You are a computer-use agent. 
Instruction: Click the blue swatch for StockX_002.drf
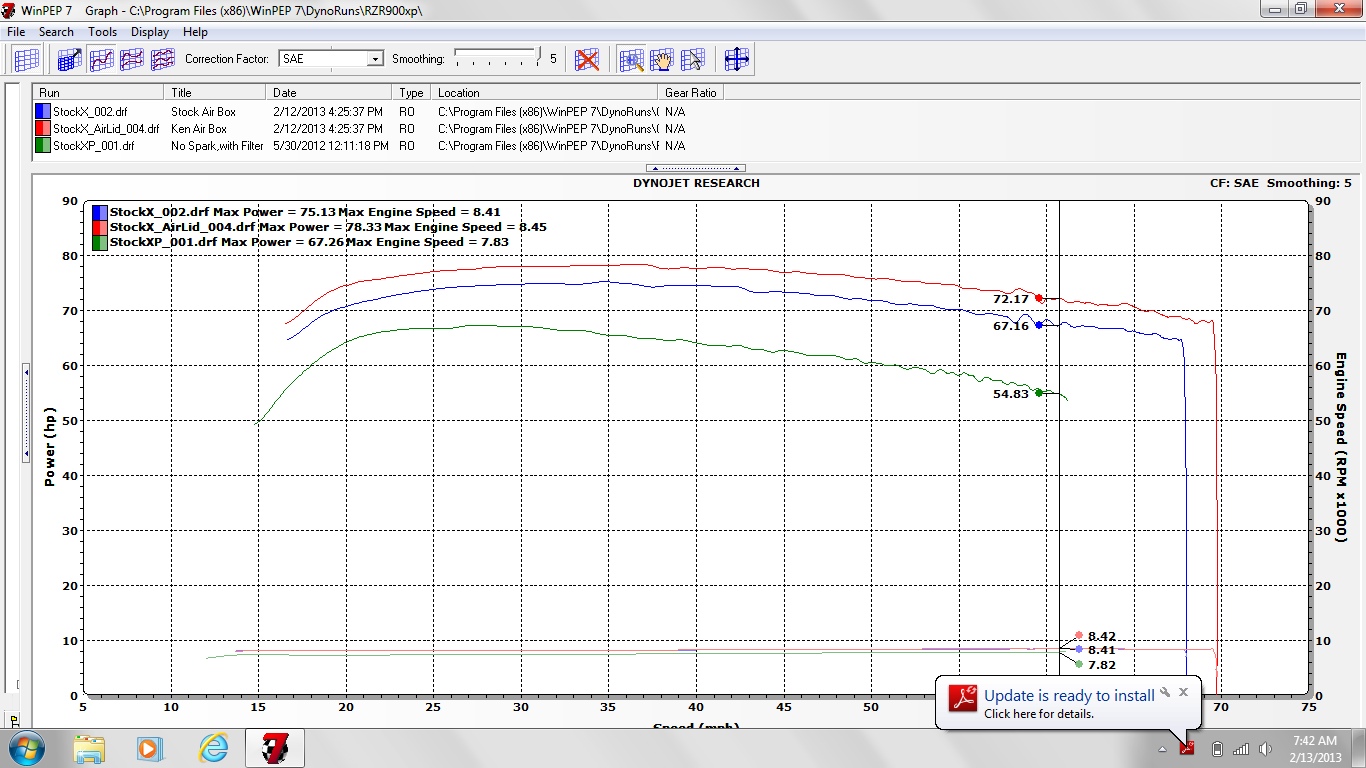click(43, 112)
